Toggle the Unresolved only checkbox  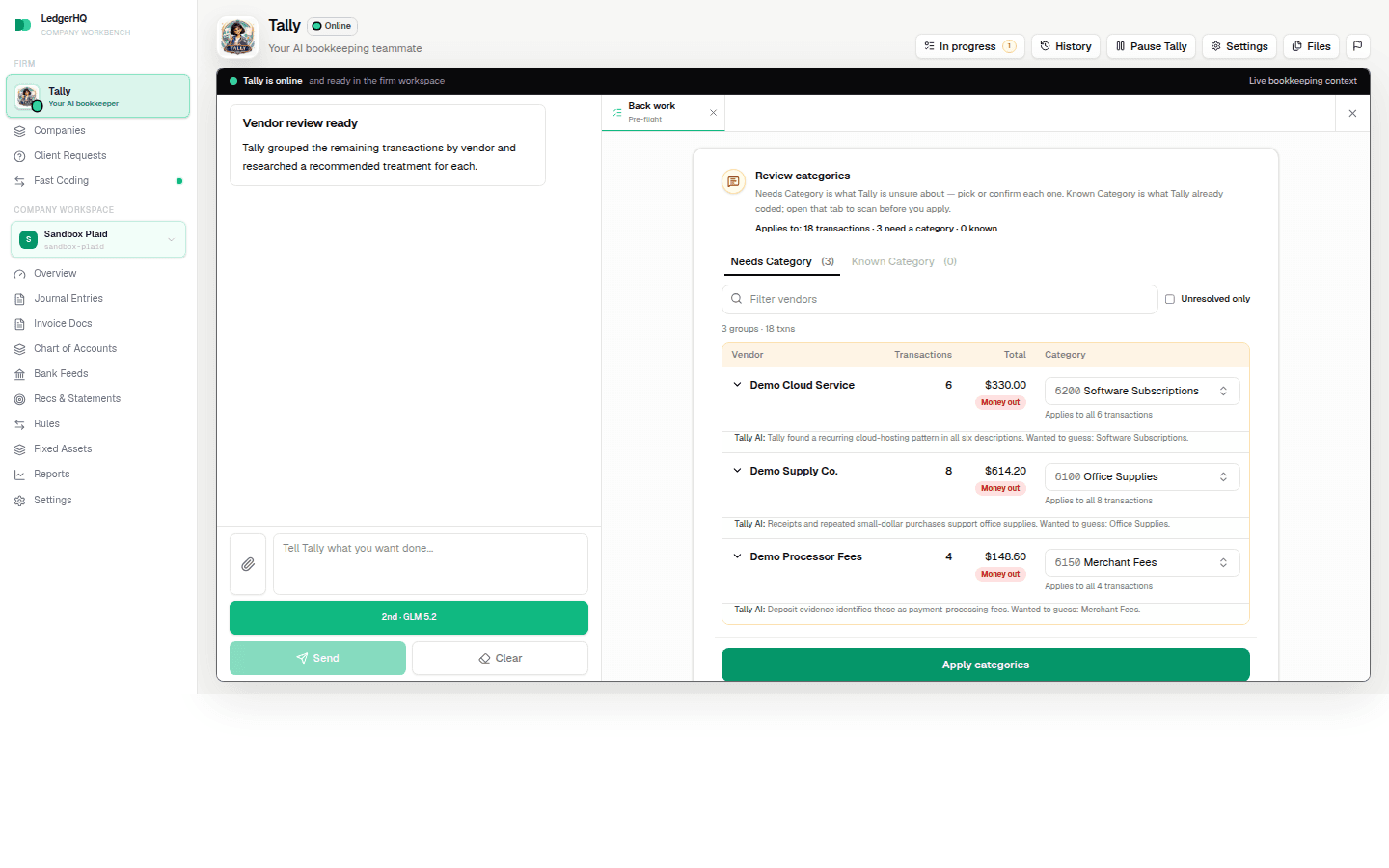click(x=1170, y=299)
